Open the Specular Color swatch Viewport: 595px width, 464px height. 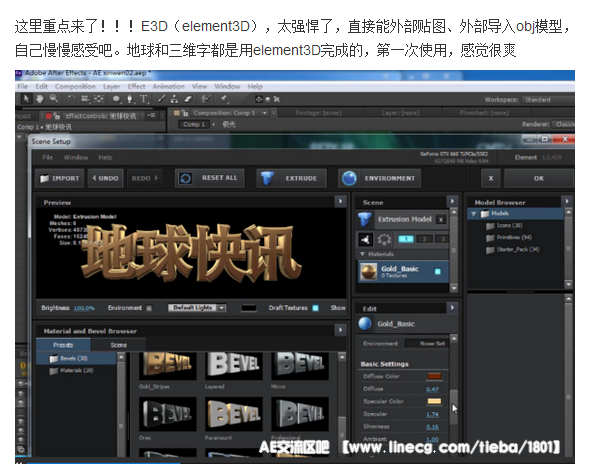434,401
